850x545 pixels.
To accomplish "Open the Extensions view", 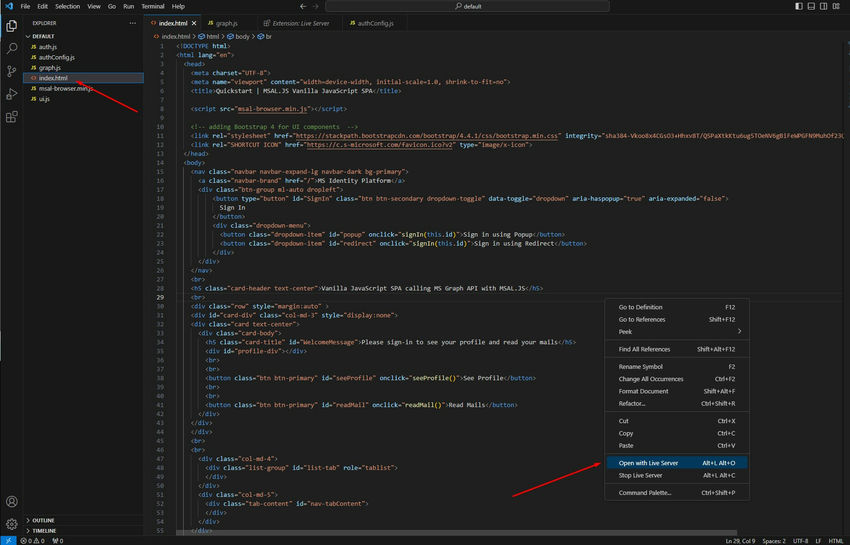I will tap(12, 116).
